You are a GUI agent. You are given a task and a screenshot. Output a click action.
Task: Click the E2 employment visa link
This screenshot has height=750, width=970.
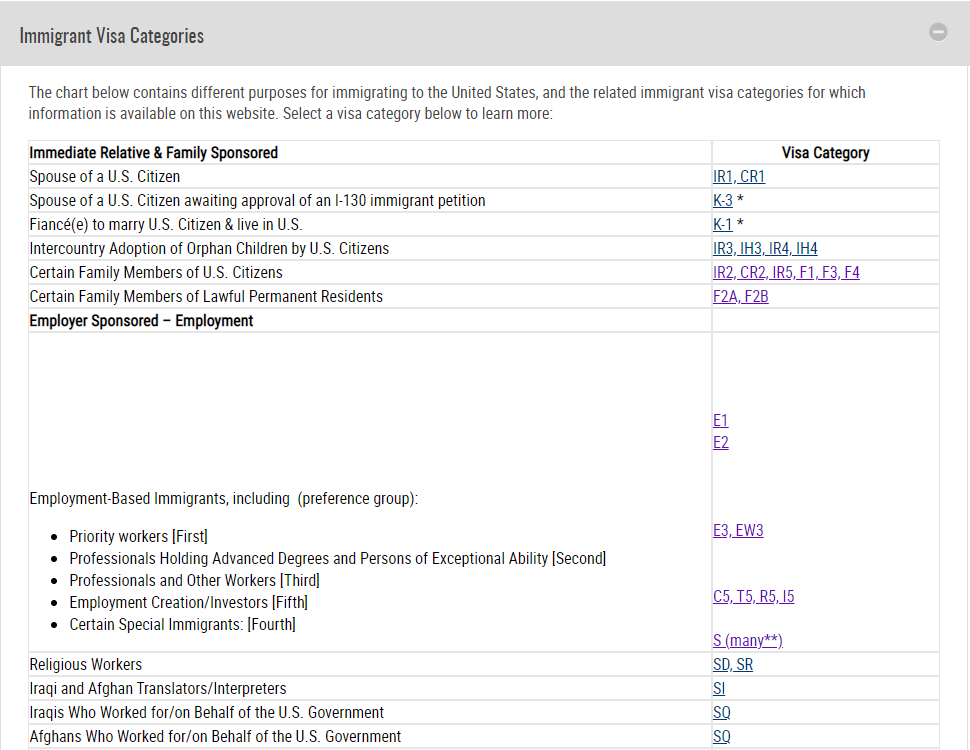point(721,442)
